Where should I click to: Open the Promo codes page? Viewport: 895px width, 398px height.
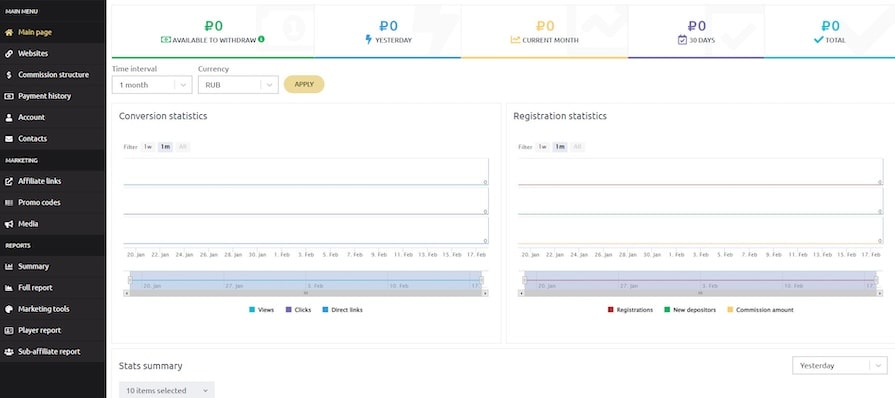(x=53, y=203)
